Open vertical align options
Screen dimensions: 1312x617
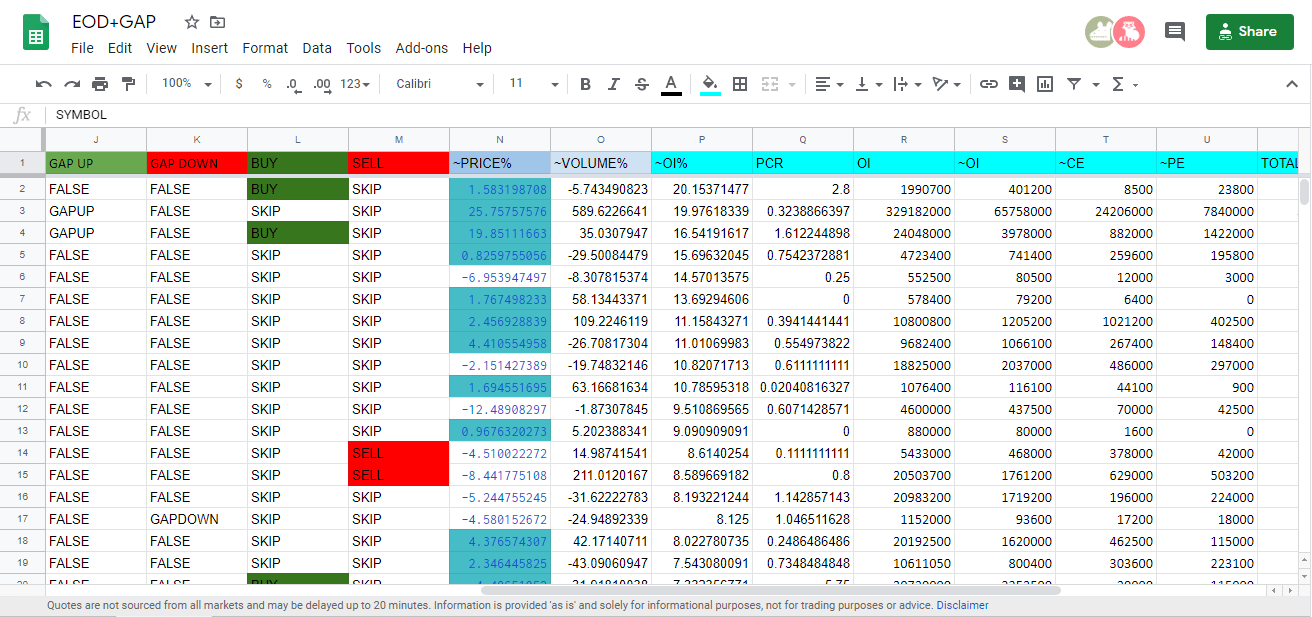[x=867, y=84]
